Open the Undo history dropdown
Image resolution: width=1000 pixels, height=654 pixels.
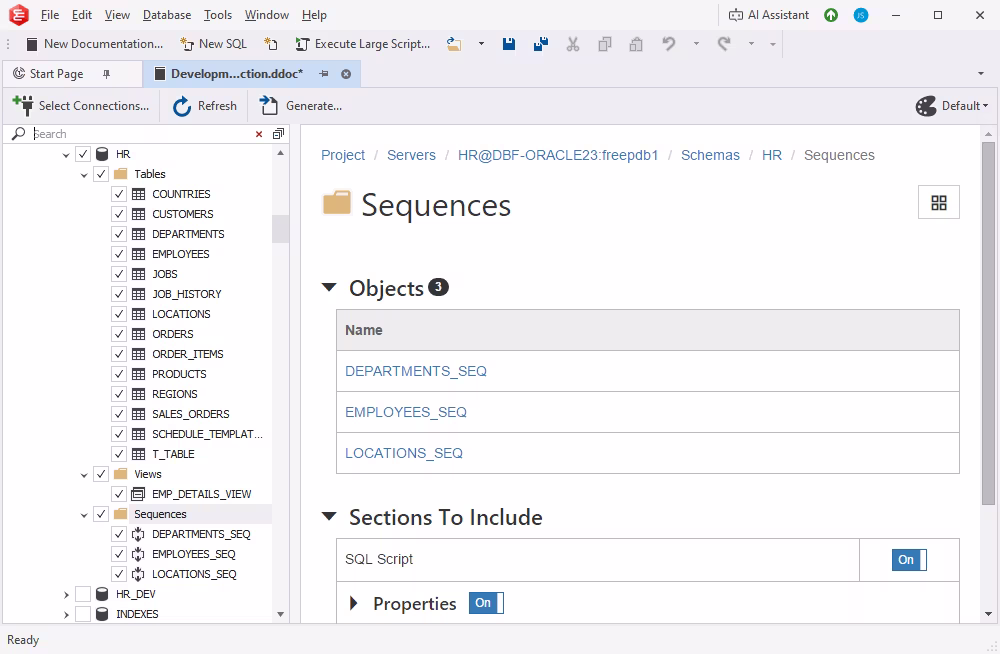click(x=696, y=44)
